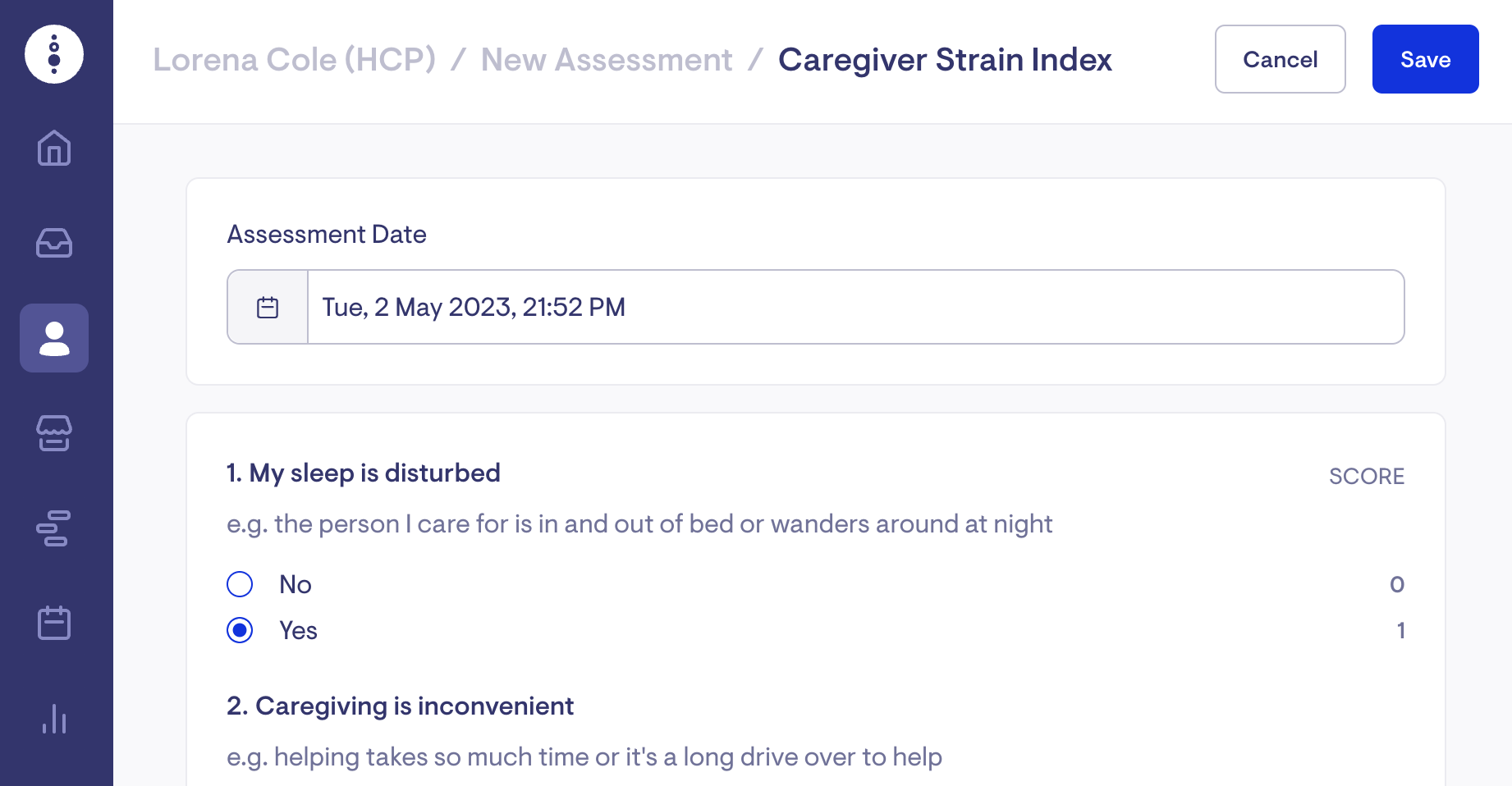Screen dimensions: 1512x786
Task: Open the Reports bar chart icon
Action: pyautogui.click(x=54, y=719)
